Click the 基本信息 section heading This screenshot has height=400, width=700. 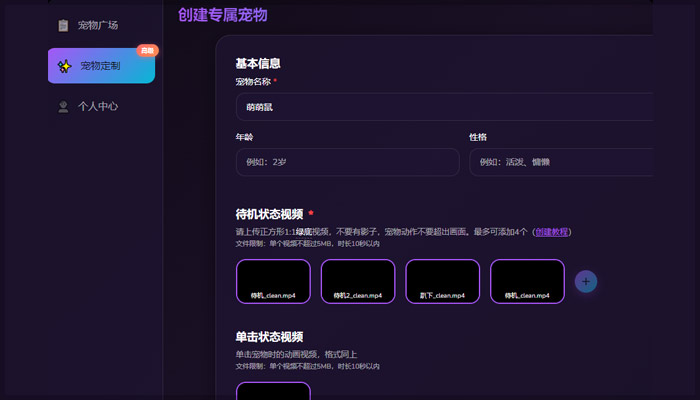click(x=258, y=64)
